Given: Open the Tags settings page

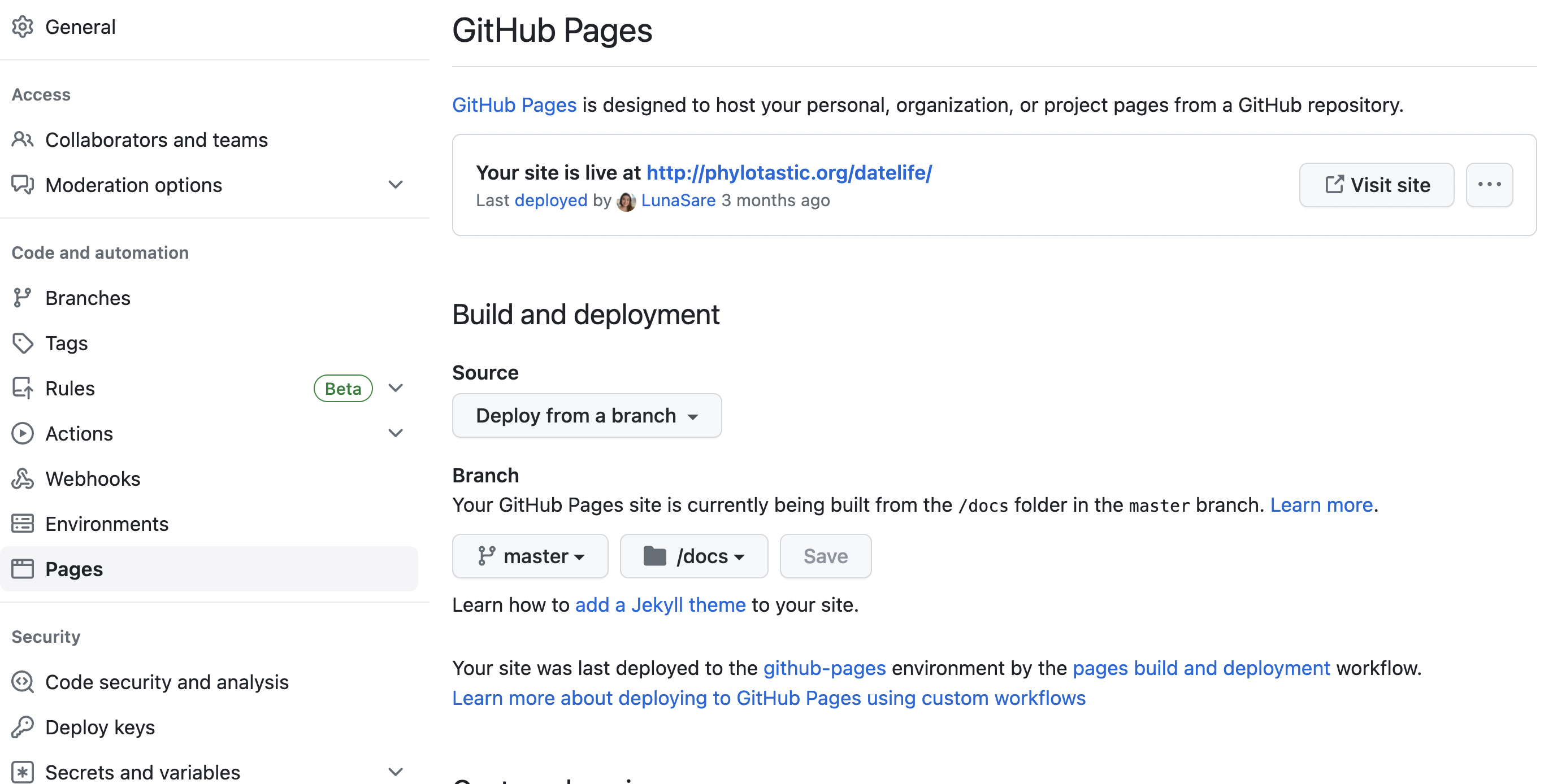Looking at the screenshot, I should tap(209, 343).
